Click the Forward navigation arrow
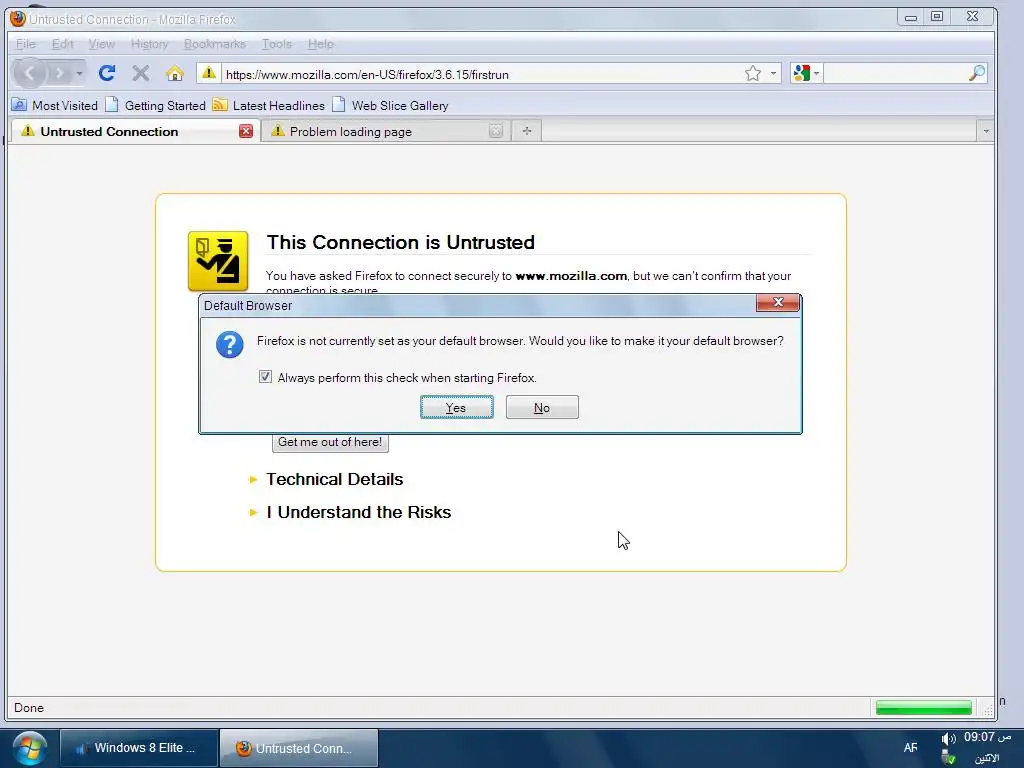The width and height of the screenshot is (1024, 768). tap(60, 73)
